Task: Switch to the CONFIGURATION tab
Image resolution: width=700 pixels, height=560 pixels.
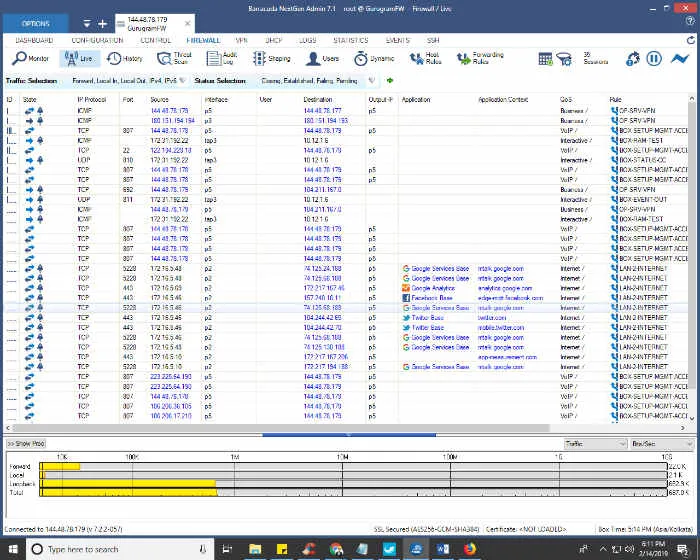Action: (97, 40)
